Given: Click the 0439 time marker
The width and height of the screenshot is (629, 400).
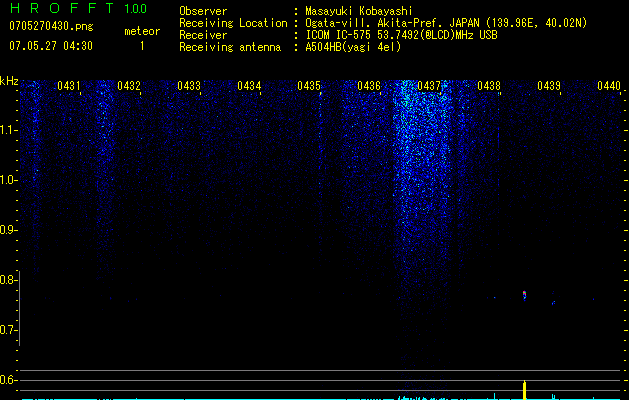Looking at the screenshot, I should pyautogui.click(x=549, y=85).
